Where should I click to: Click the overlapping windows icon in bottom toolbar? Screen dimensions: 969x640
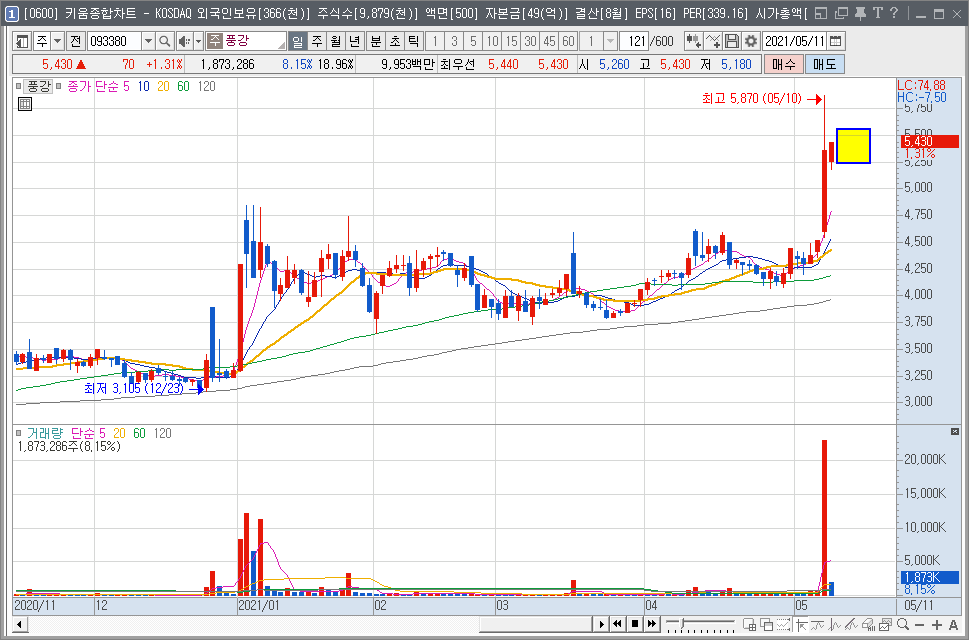point(766,625)
